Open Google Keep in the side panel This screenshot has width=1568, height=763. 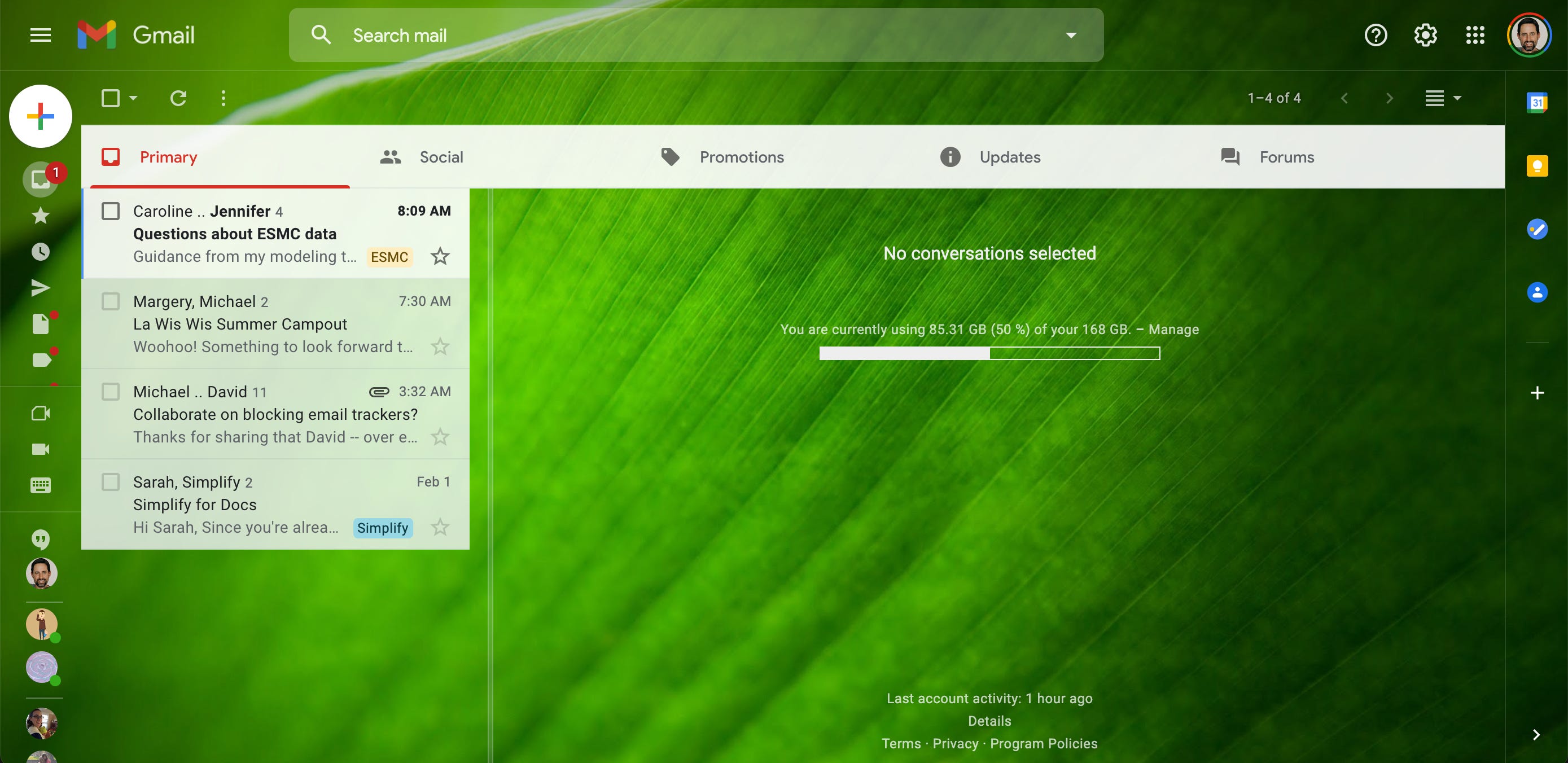1538,165
